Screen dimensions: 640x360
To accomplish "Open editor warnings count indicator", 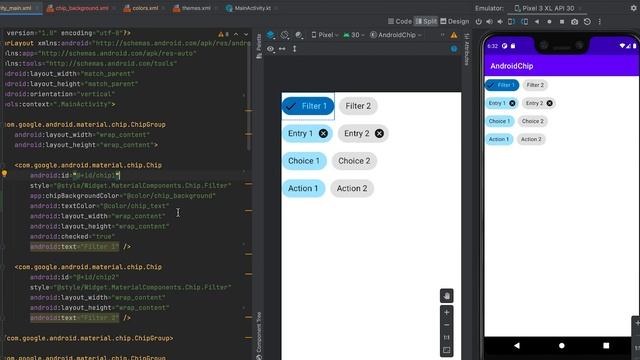I will tap(223, 34).
